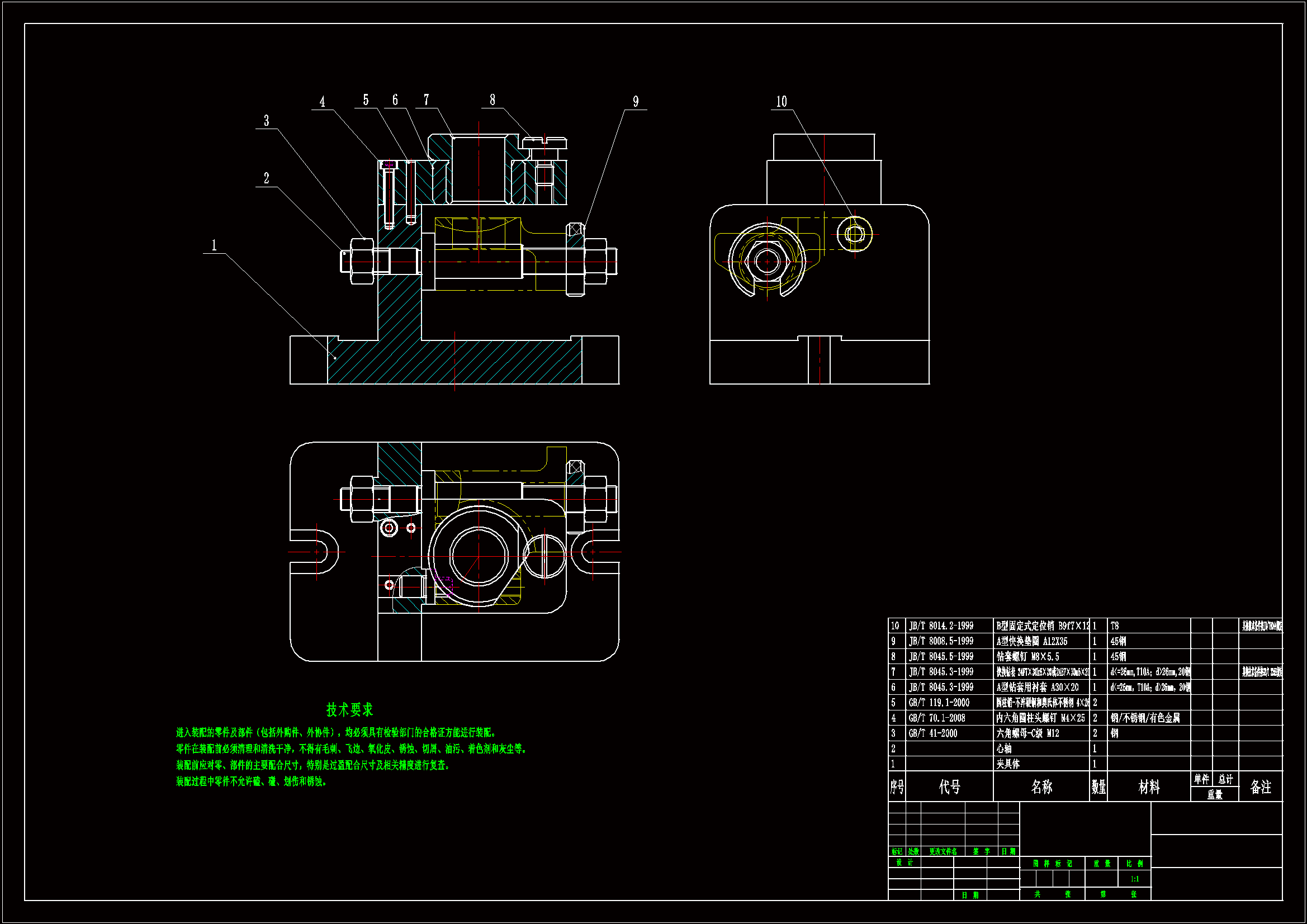Select the 名称 column header cell
1307x924 pixels.
1041,787
